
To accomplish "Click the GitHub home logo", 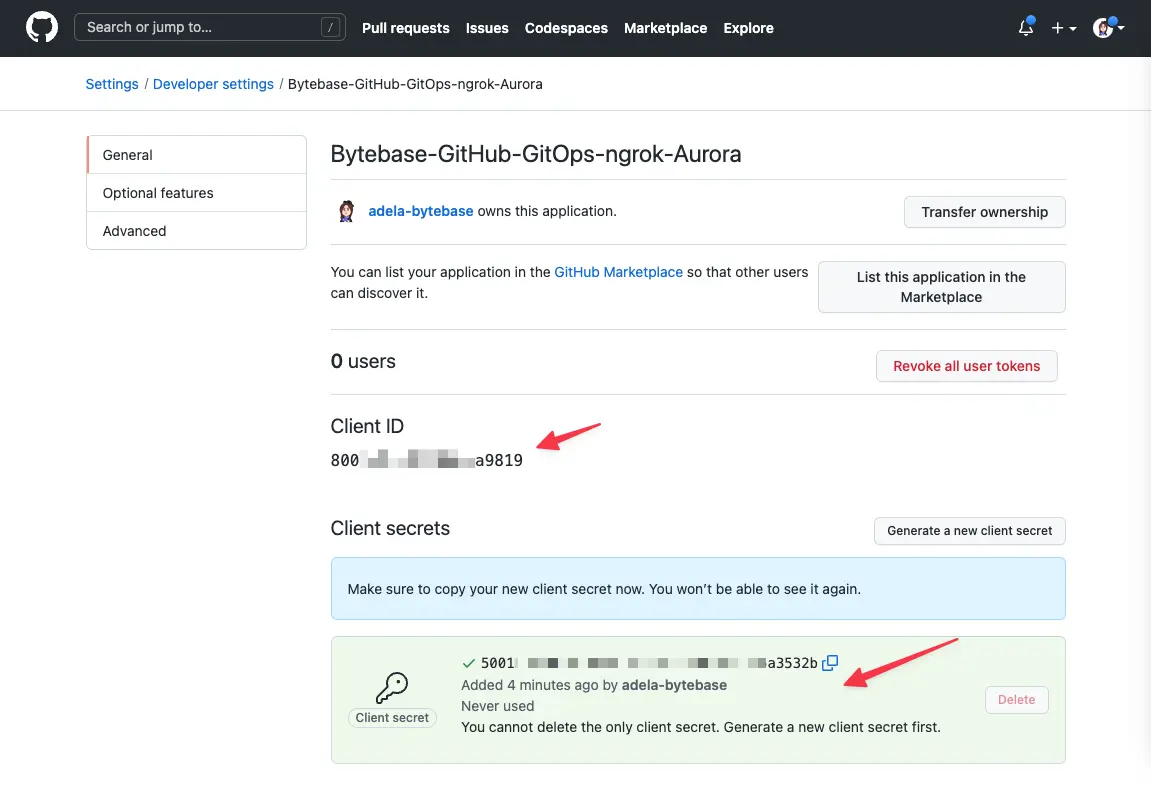I will 41,27.
